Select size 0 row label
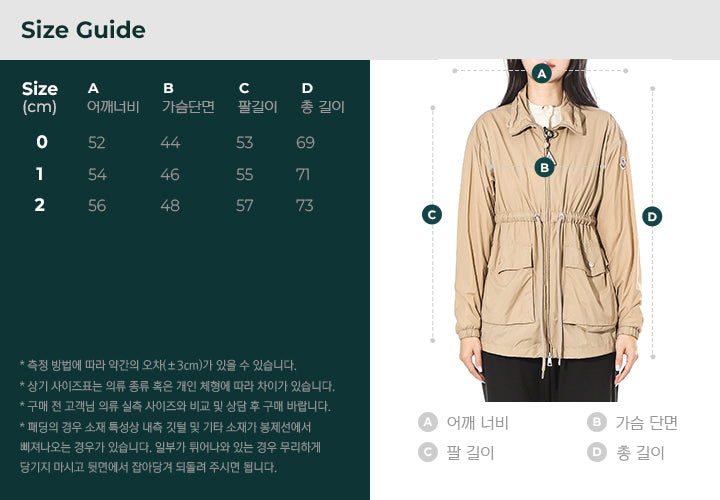The width and height of the screenshot is (720, 500). point(42,142)
